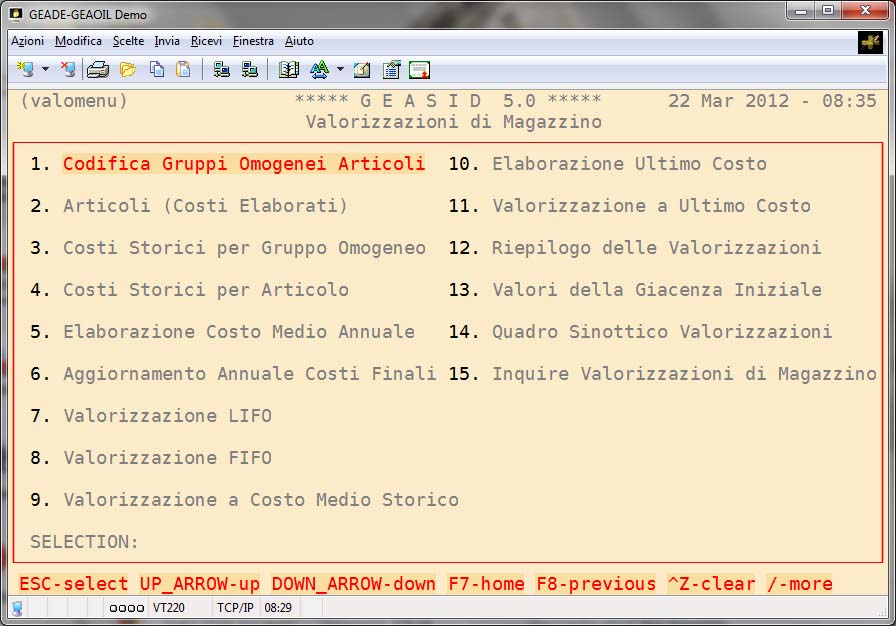896x626 pixels.
Task: Click the ESC-select function key label
Action: click(x=74, y=584)
